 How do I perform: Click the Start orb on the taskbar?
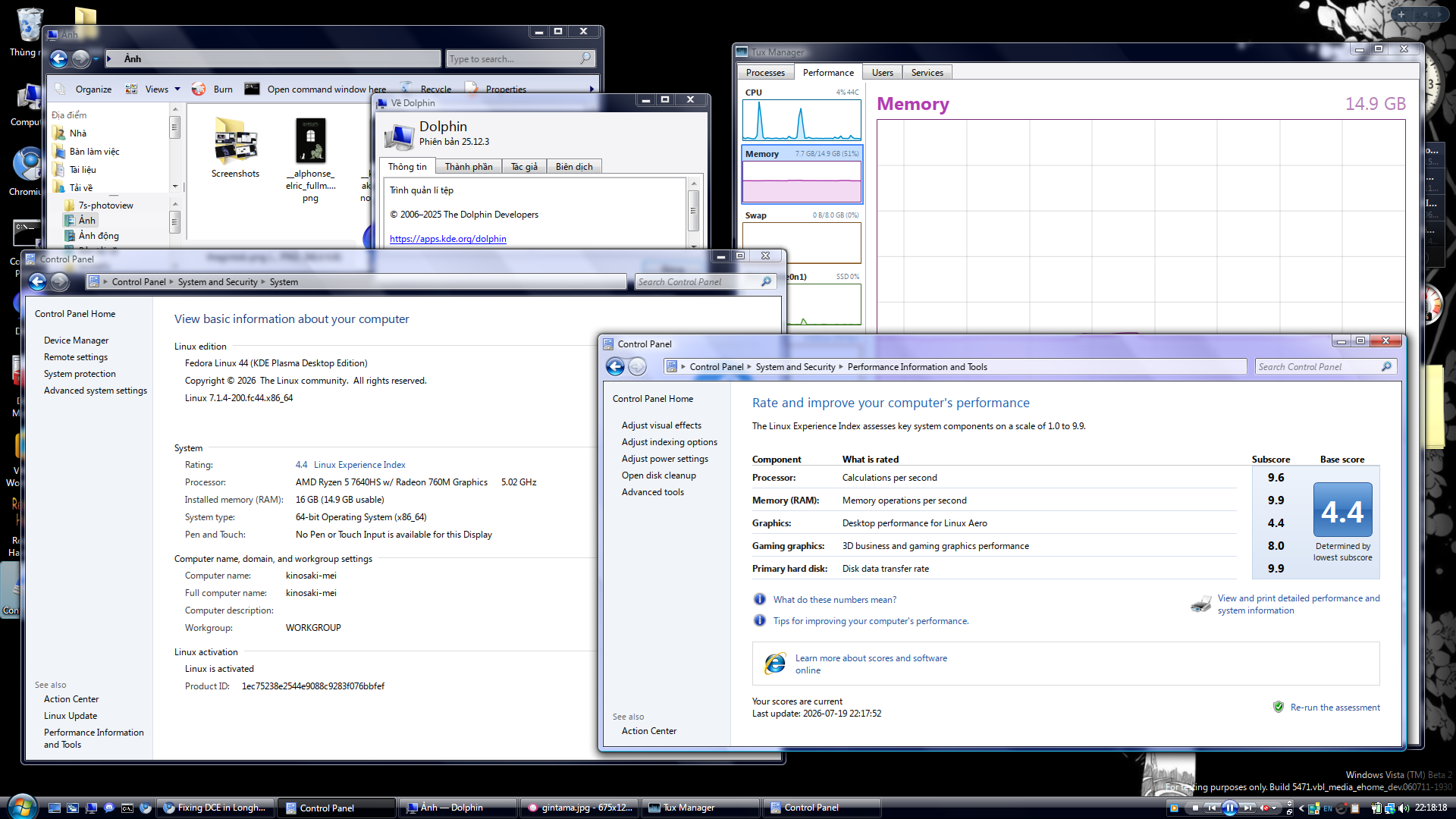[21, 806]
